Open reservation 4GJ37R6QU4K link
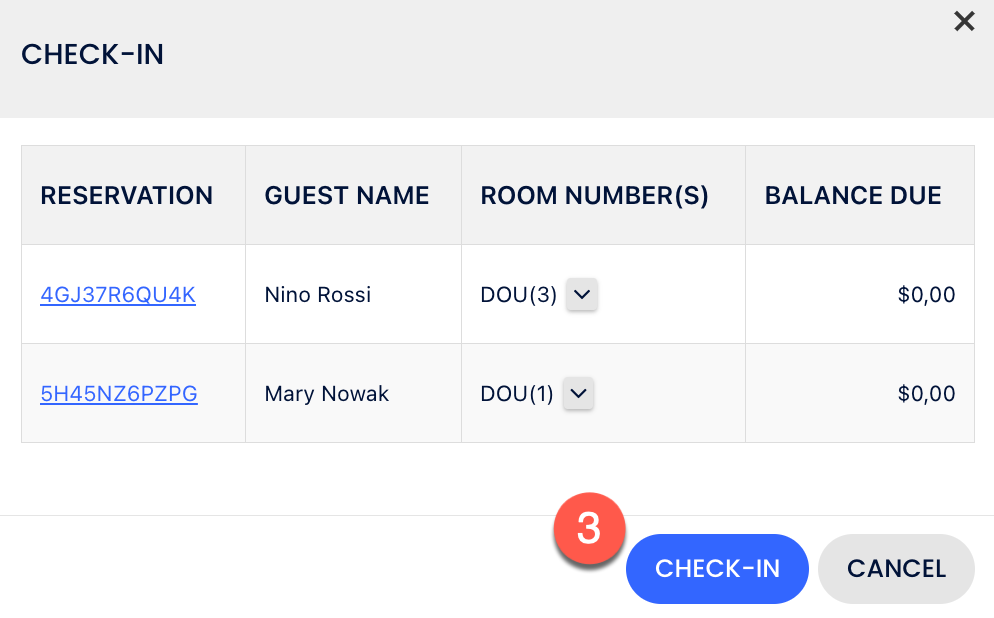This screenshot has width=994, height=618. [x=118, y=295]
